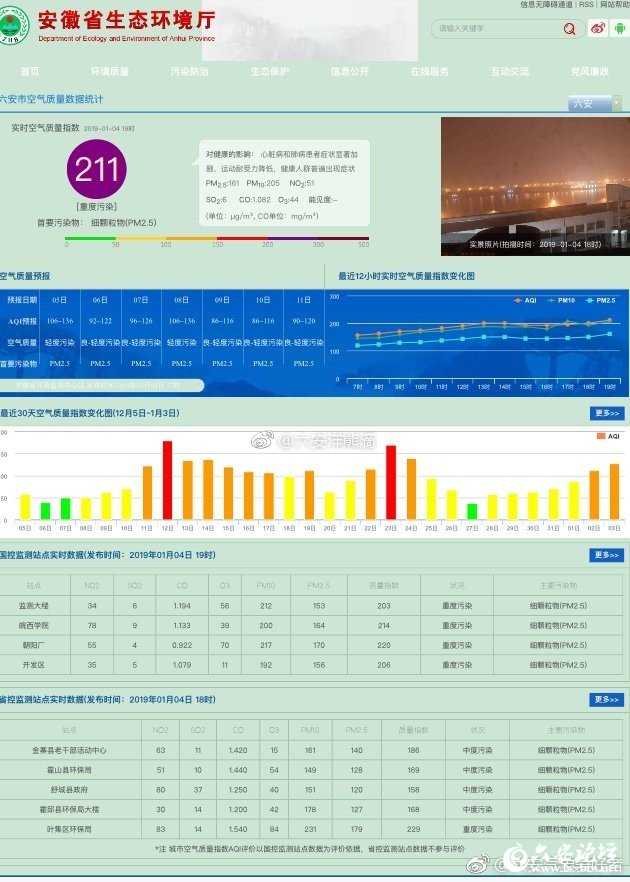
Task: Open 信息公开 navigation menu
Action: (x=349, y=72)
